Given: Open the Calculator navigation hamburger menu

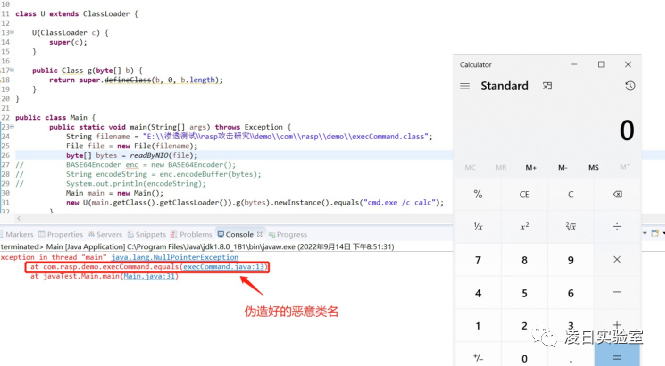Looking at the screenshot, I should coord(465,86).
